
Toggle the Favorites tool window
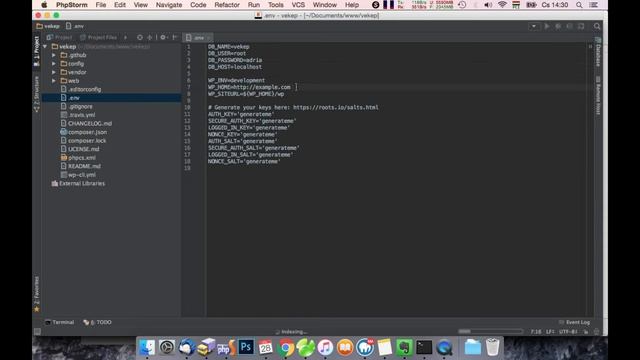point(37,294)
